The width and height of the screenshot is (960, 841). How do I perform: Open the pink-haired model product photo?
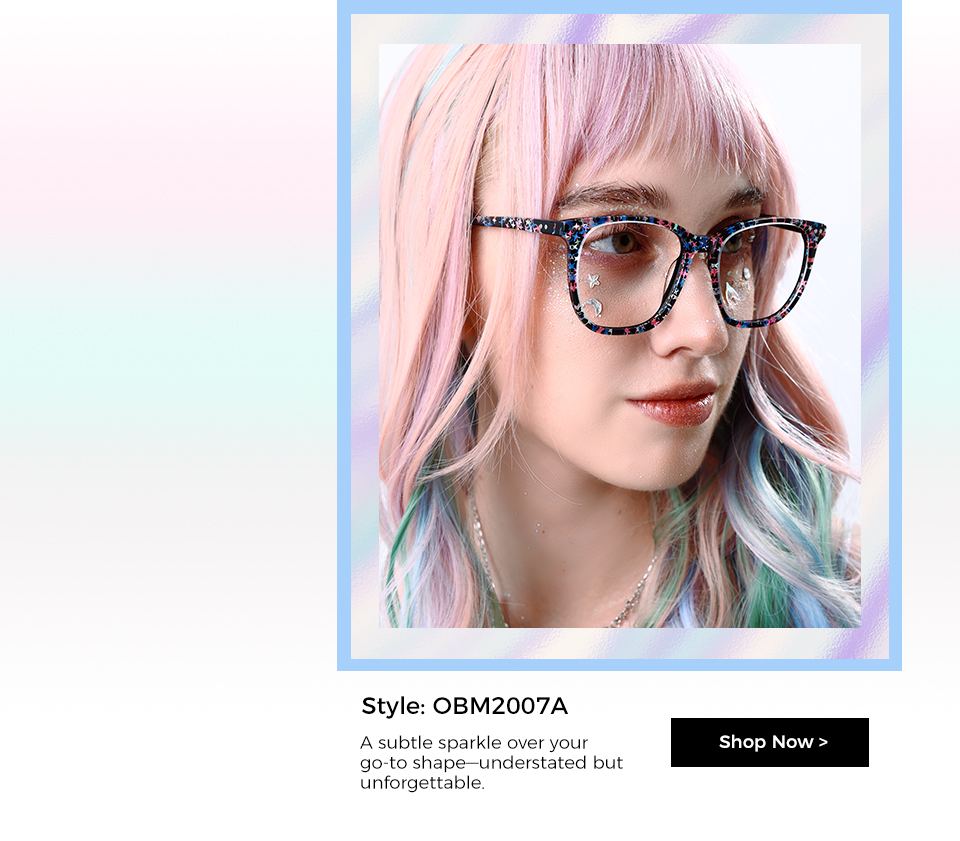(620, 335)
